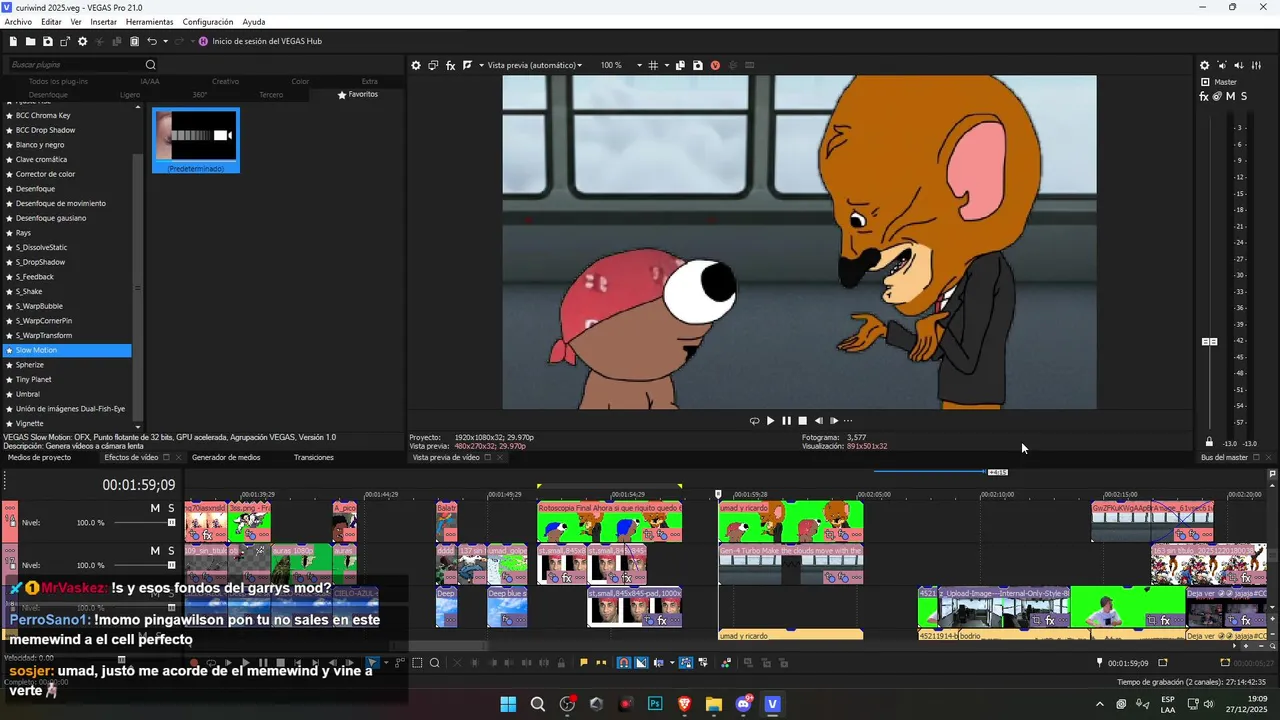Focus the Buscar plugins search field
Image resolution: width=1280 pixels, height=720 pixels.
coord(76,65)
